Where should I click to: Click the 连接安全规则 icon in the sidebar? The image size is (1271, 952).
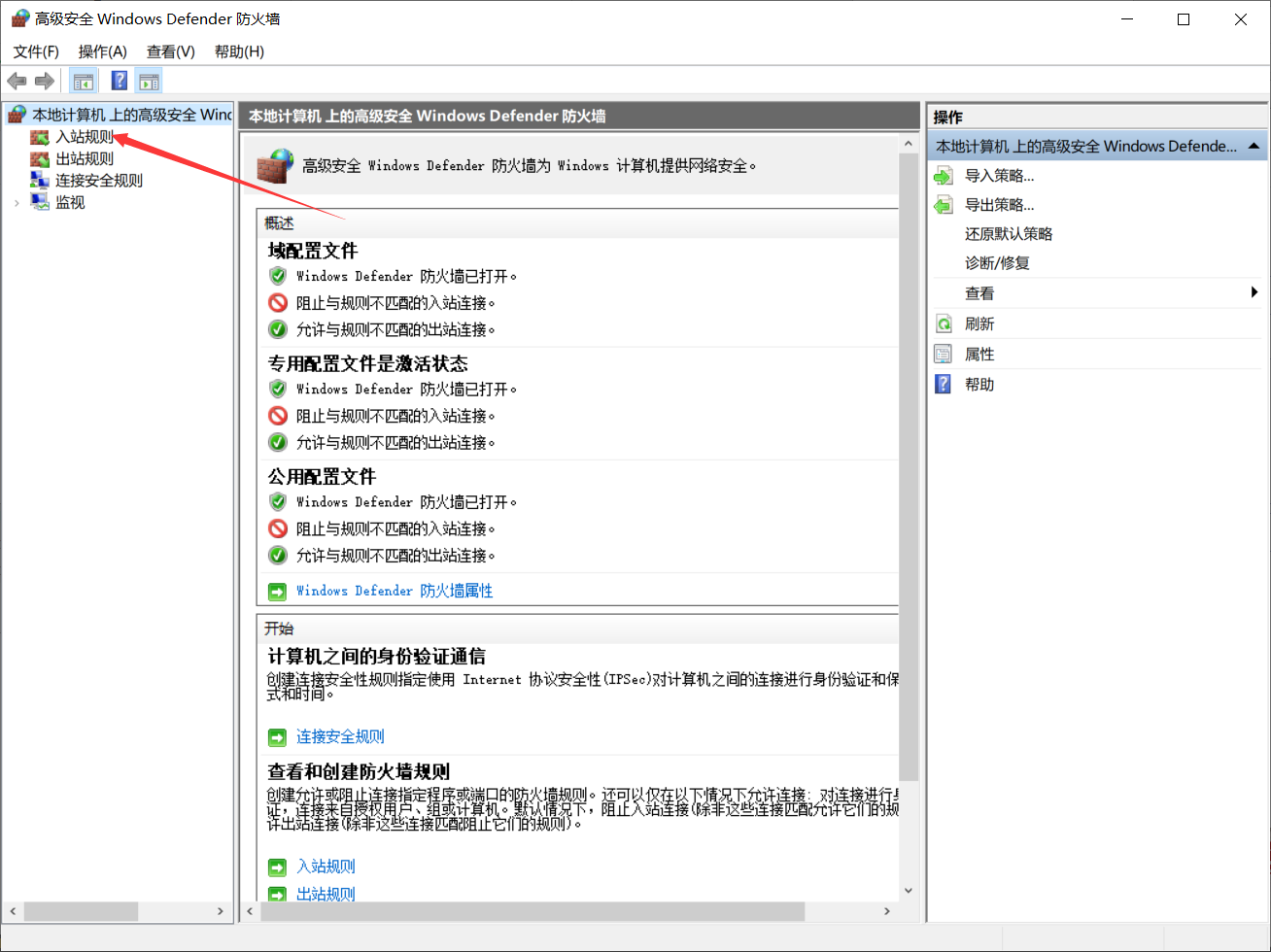coord(40,180)
